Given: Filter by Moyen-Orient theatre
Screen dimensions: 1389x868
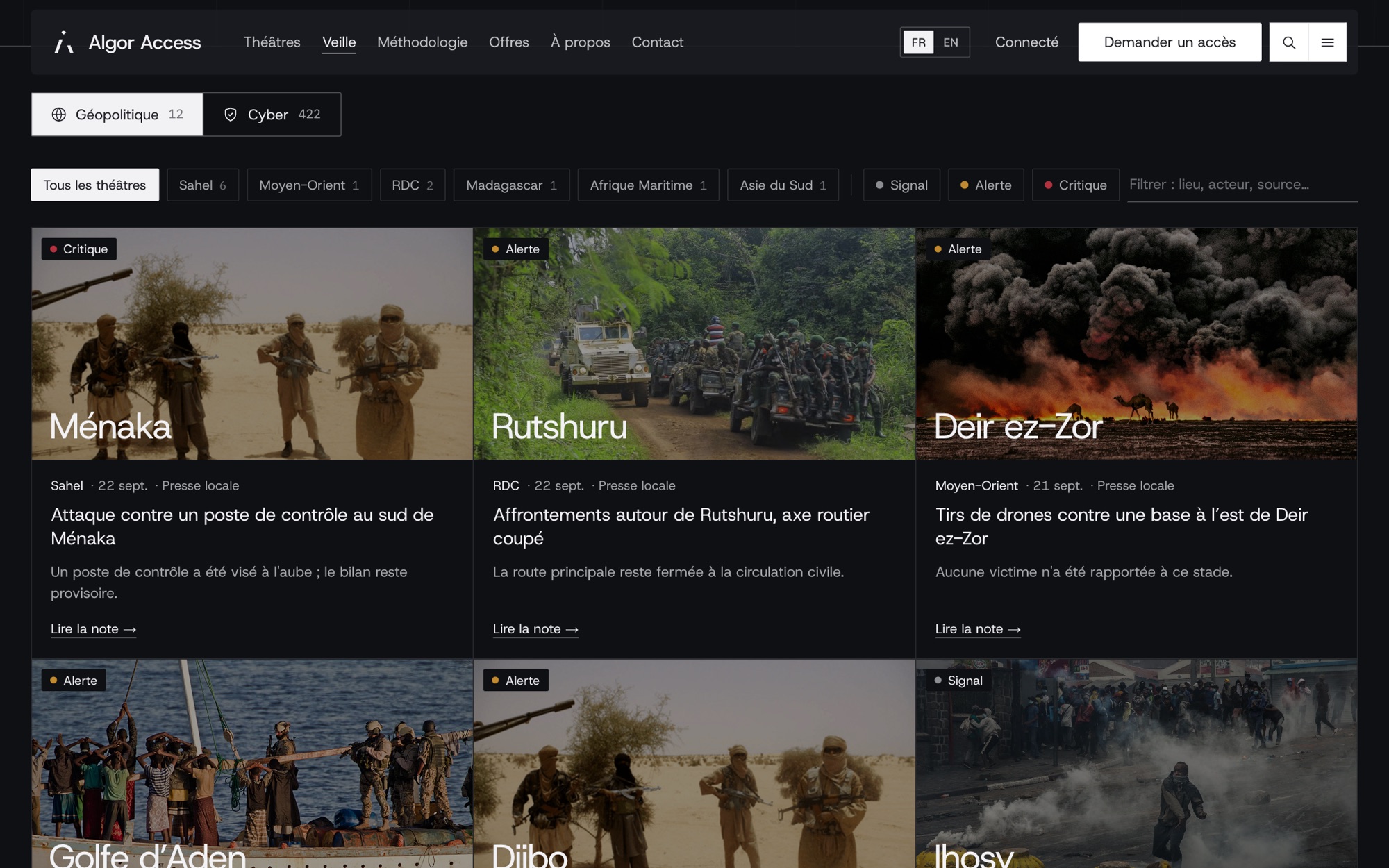Looking at the screenshot, I should [309, 185].
